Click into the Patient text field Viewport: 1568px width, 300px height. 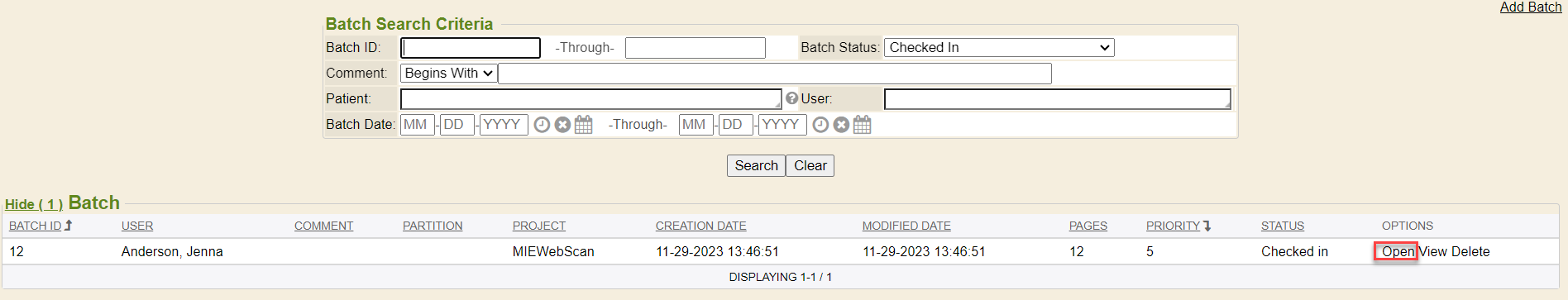click(x=590, y=99)
